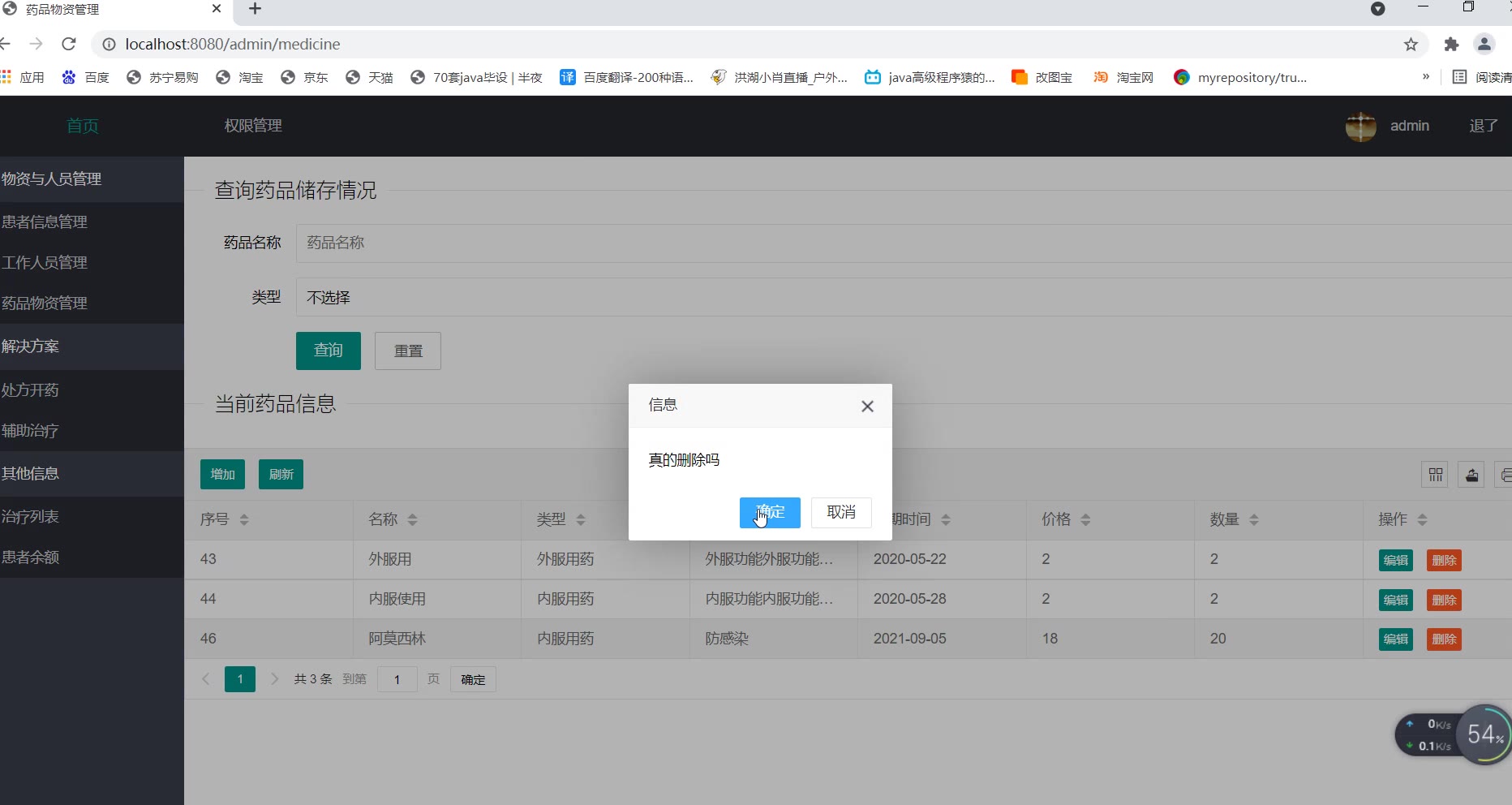The width and height of the screenshot is (1512, 805).
Task: Sort table by 数量 column arrows
Action: click(1254, 519)
